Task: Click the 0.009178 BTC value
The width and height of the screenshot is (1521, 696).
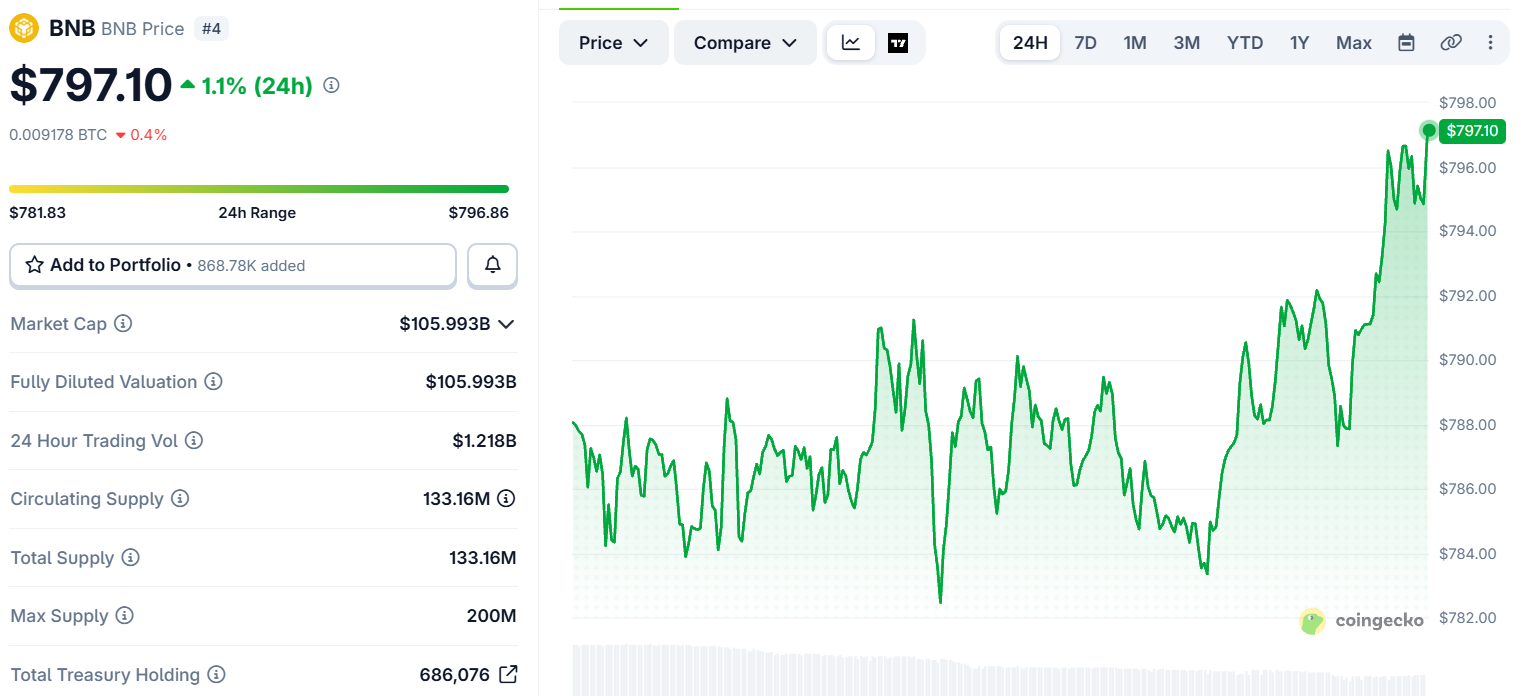Action: 58,135
